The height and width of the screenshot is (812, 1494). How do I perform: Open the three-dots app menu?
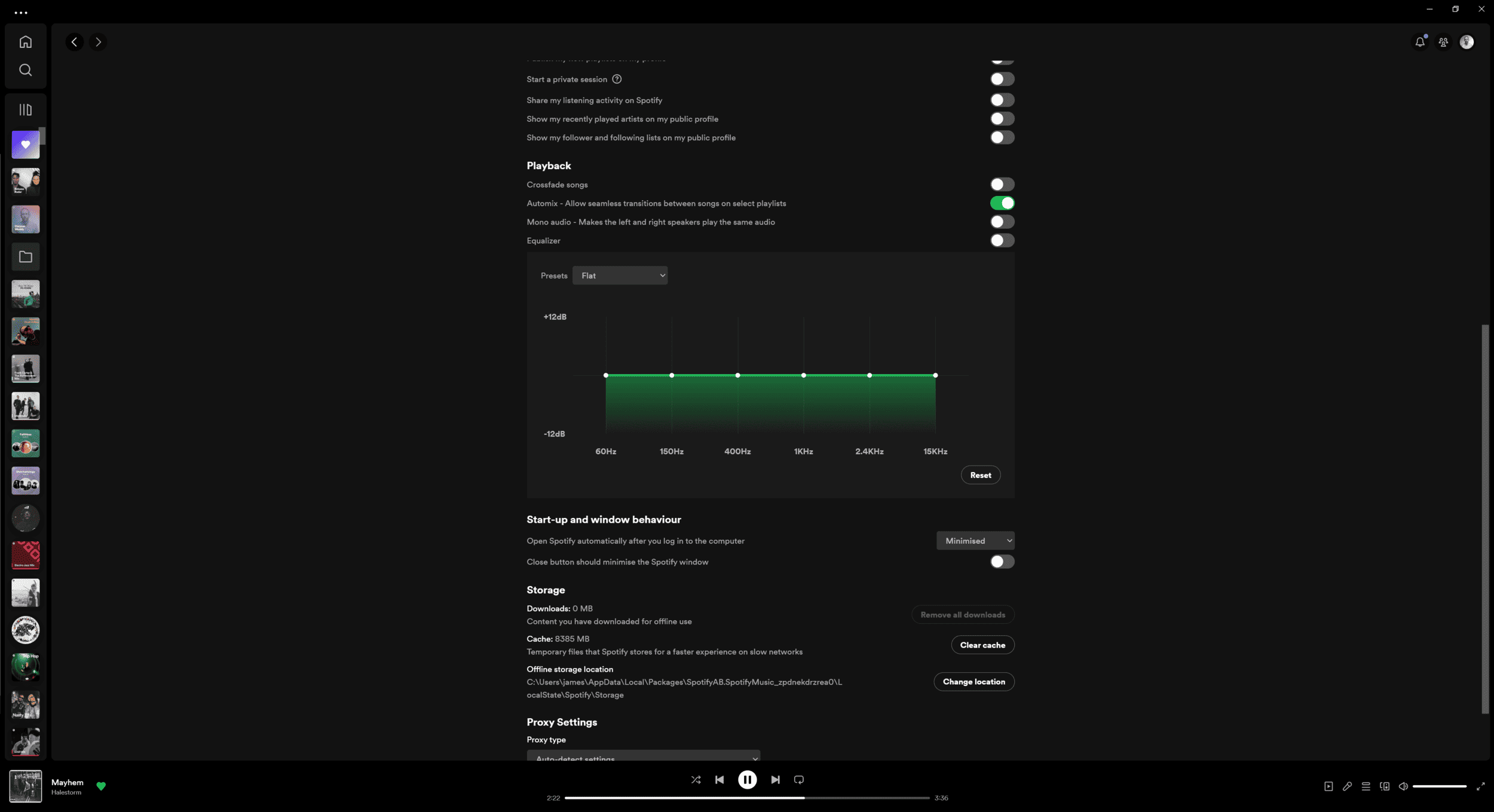21,13
